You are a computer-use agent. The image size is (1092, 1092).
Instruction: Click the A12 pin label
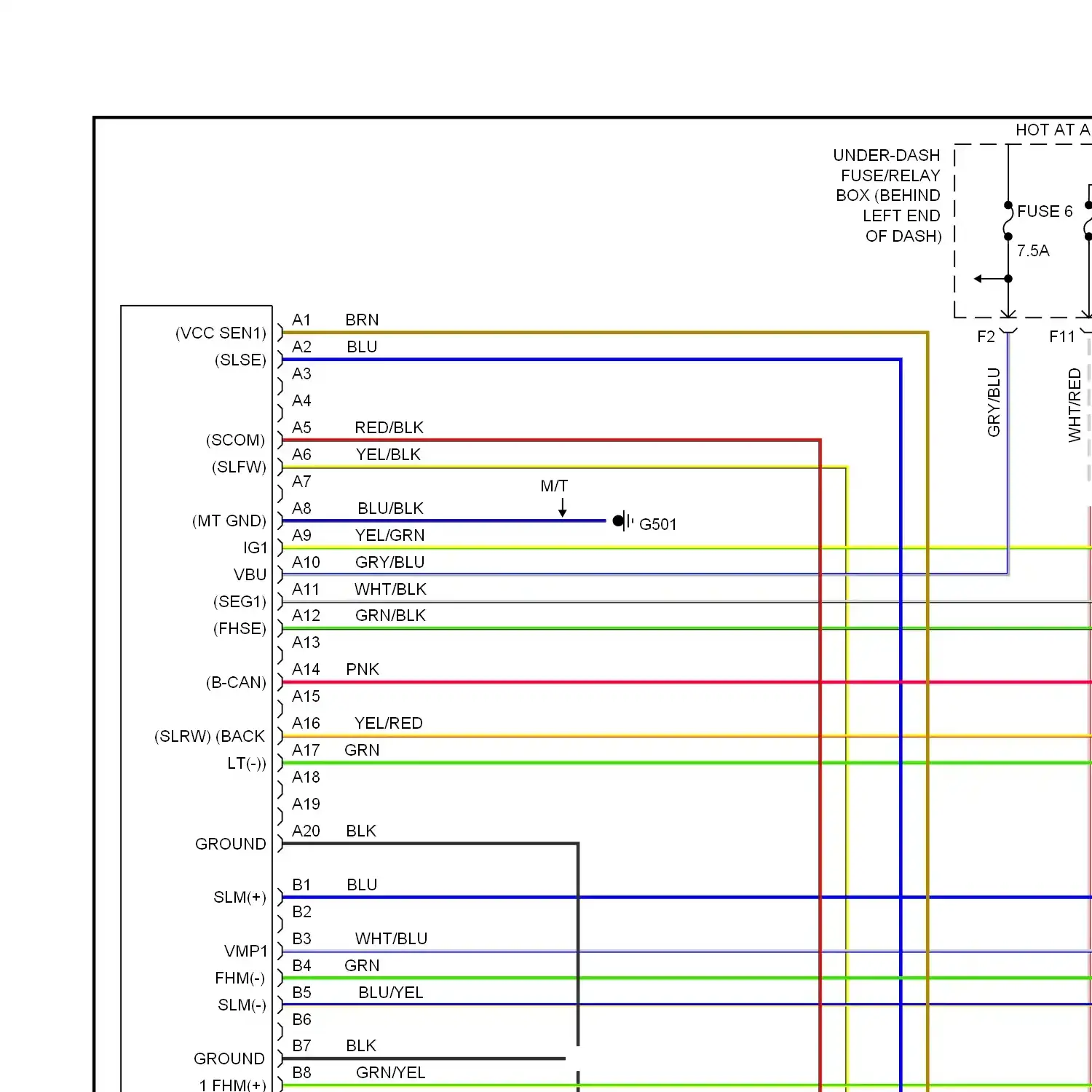pos(306,616)
